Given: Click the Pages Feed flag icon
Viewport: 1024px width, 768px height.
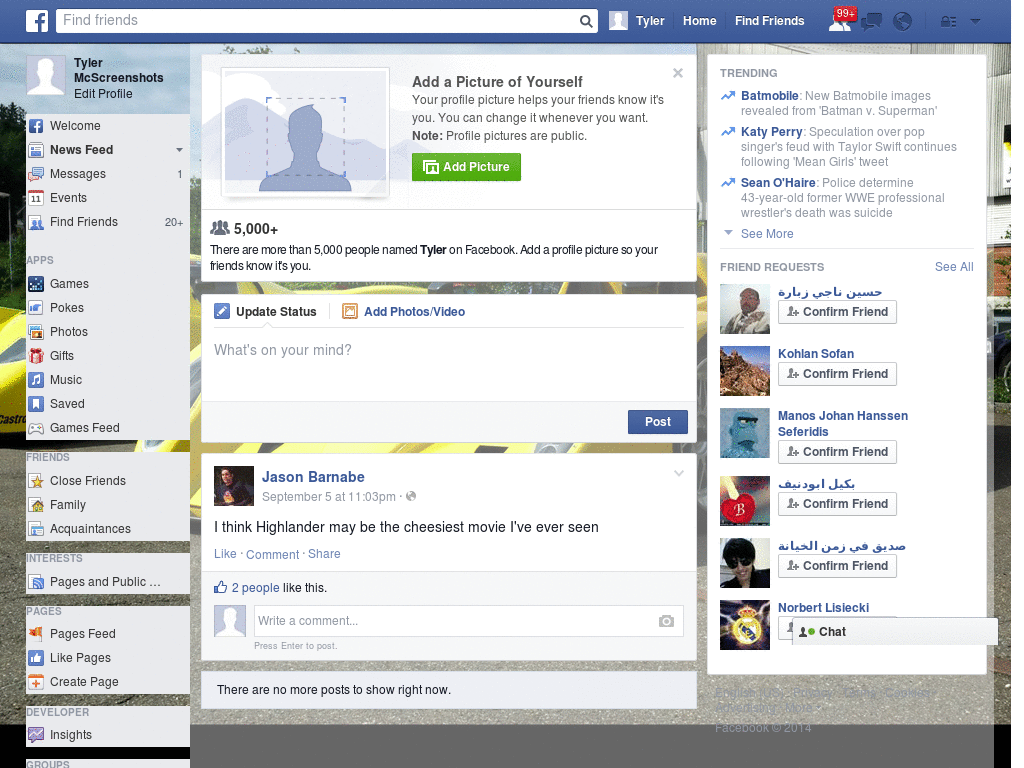Looking at the screenshot, I should (x=36, y=633).
